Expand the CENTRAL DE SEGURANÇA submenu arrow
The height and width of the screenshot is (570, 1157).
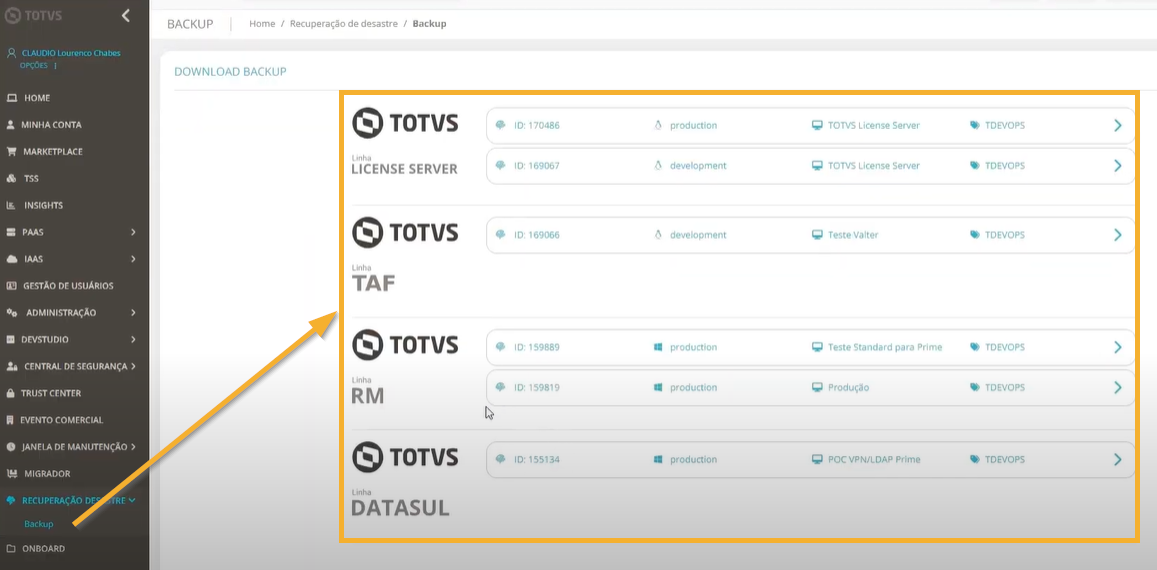coord(134,366)
